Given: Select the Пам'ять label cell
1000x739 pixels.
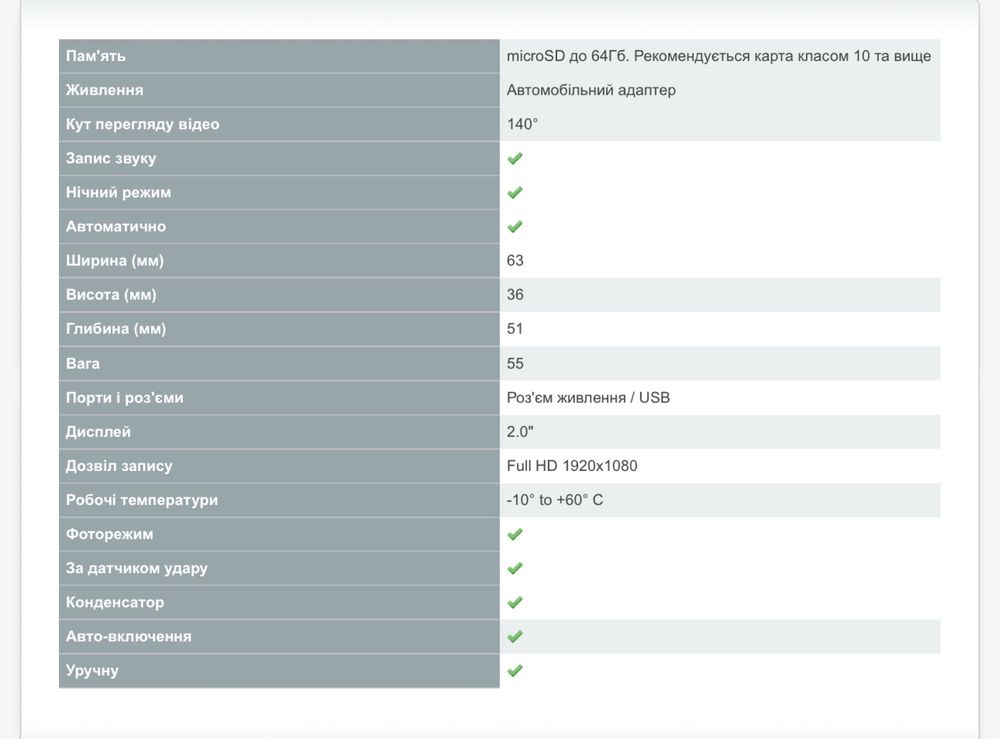Looking at the screenshot, I should click(x=279, y=56).
